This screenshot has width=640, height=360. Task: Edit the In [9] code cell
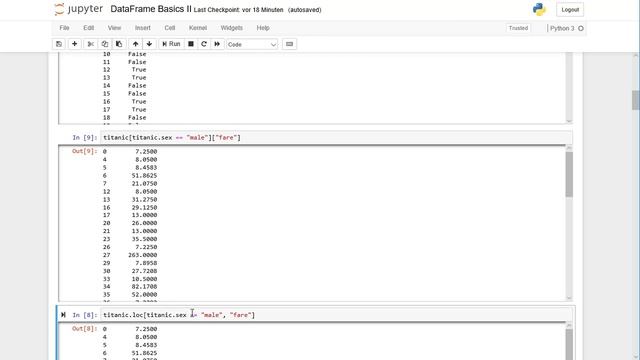coord(336,138)
